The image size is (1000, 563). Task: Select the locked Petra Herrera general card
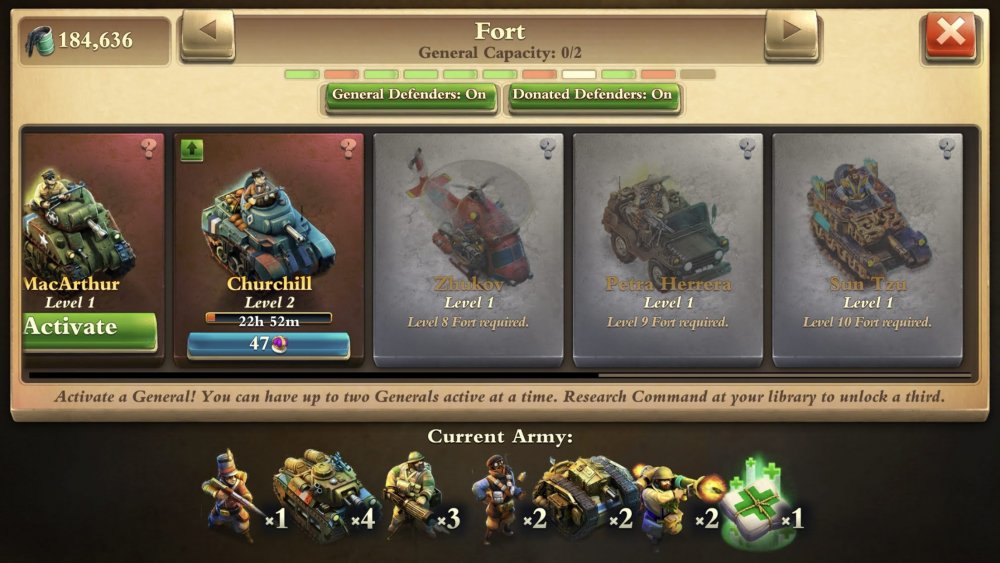point(668,249)
